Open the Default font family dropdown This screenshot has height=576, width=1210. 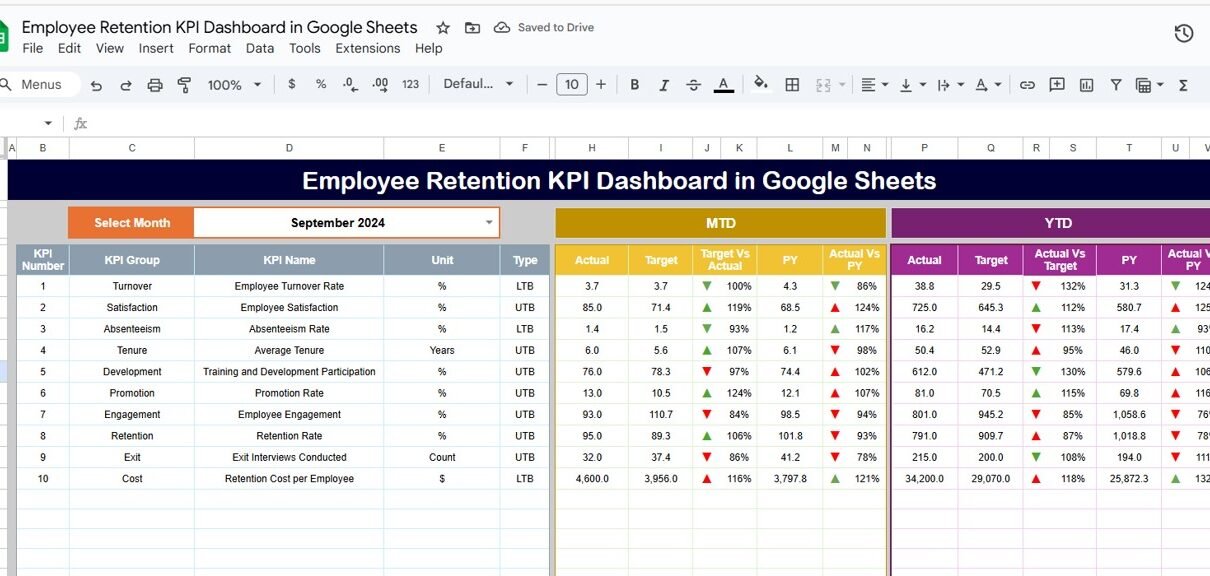point(478,85)
